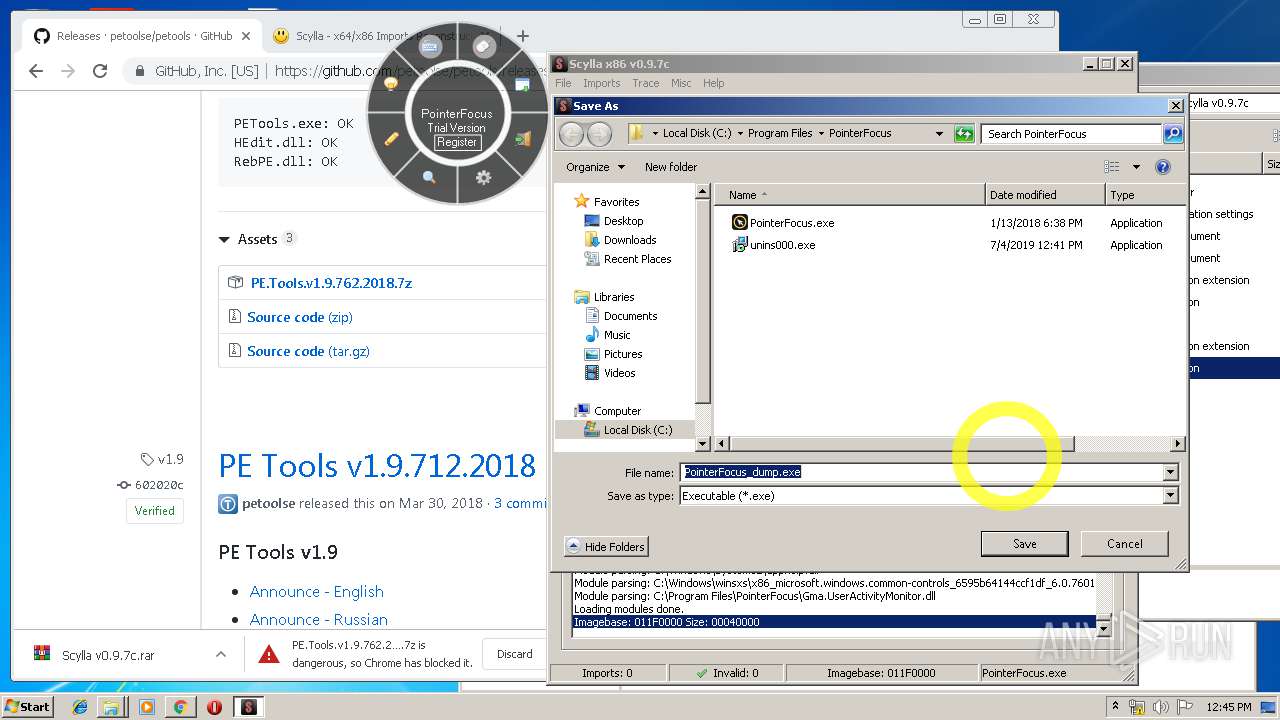Viewport: 1280px width, 720px height.
Task: Click the search magnifier in Save As
Action: coord(1173,133)
